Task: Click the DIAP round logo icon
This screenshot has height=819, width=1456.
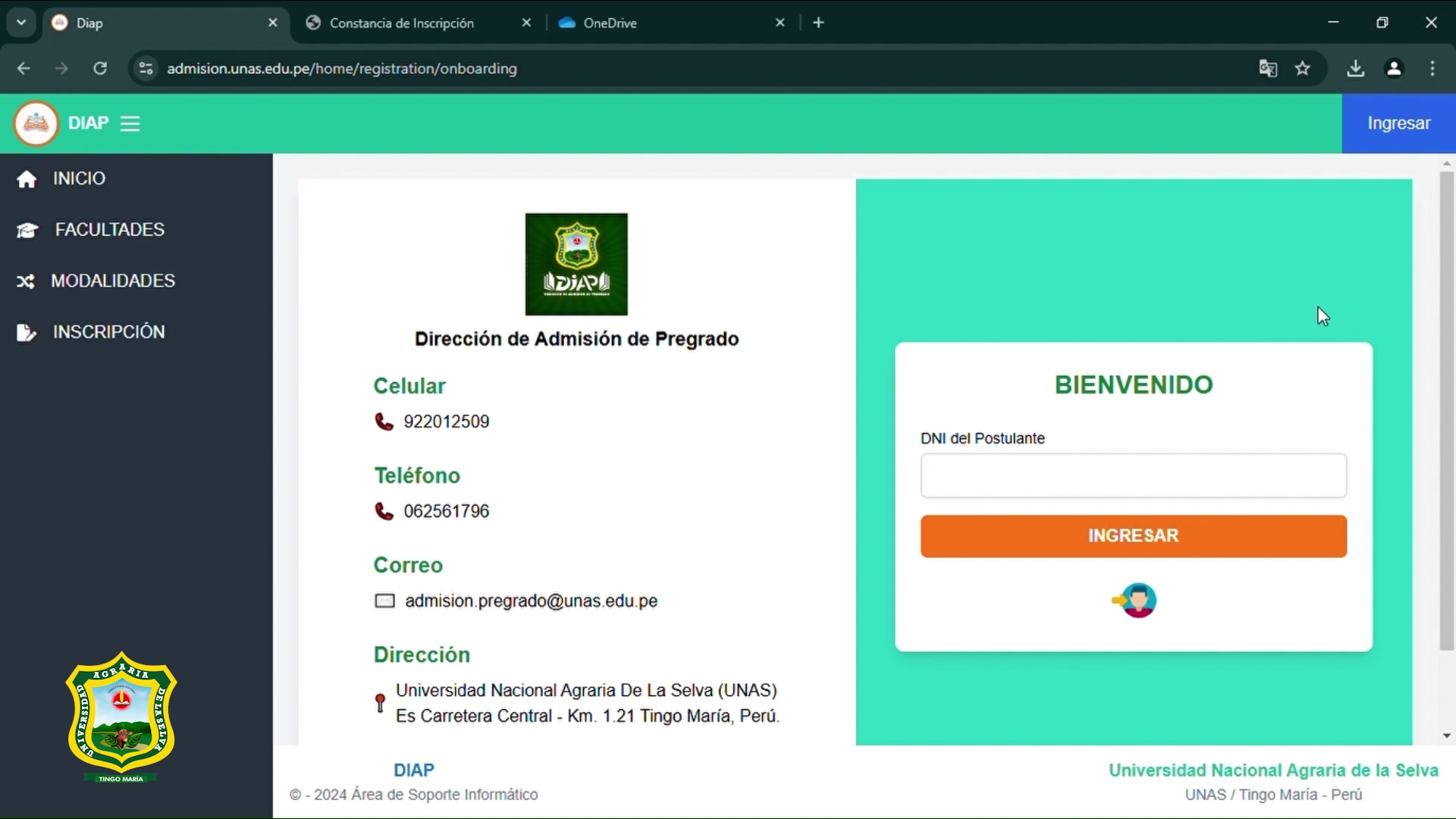Action: point(36,123)
